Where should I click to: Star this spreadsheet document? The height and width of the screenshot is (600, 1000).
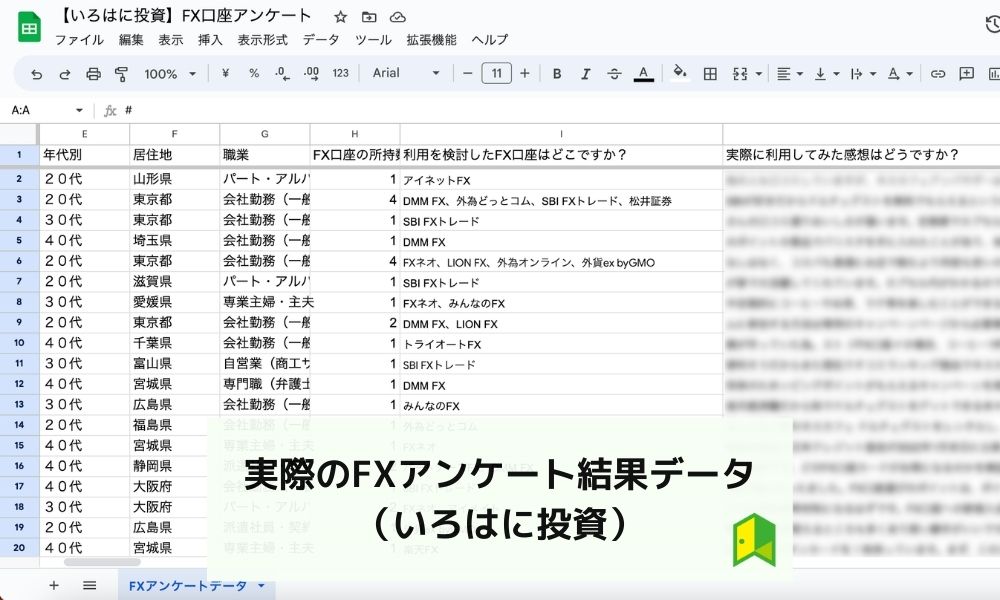pyautogui.click(x=341, y=17)
